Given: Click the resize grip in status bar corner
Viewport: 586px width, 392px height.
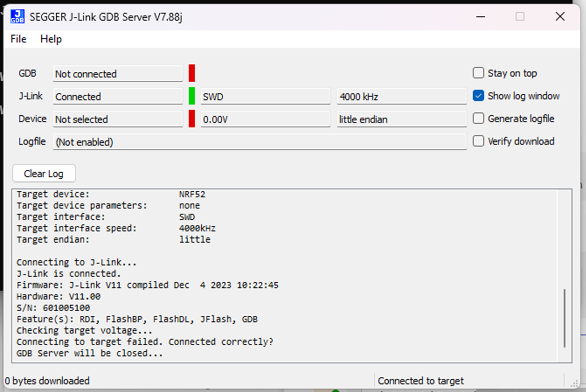Looking at the screenshot, I should (x=574, y=383).
